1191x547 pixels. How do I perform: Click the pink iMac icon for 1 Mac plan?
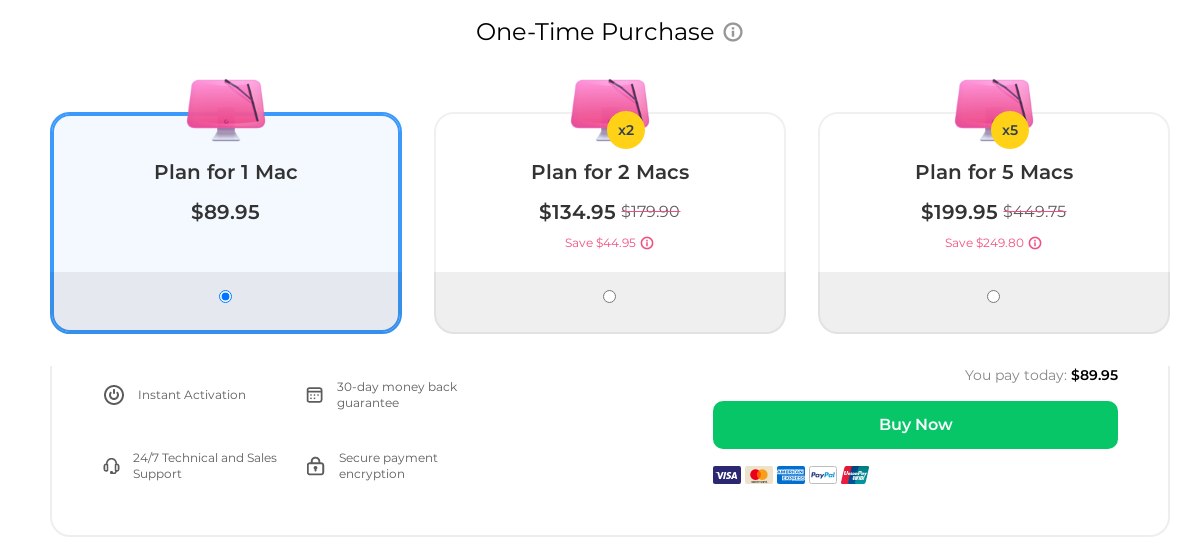click(x=226, y=109)
